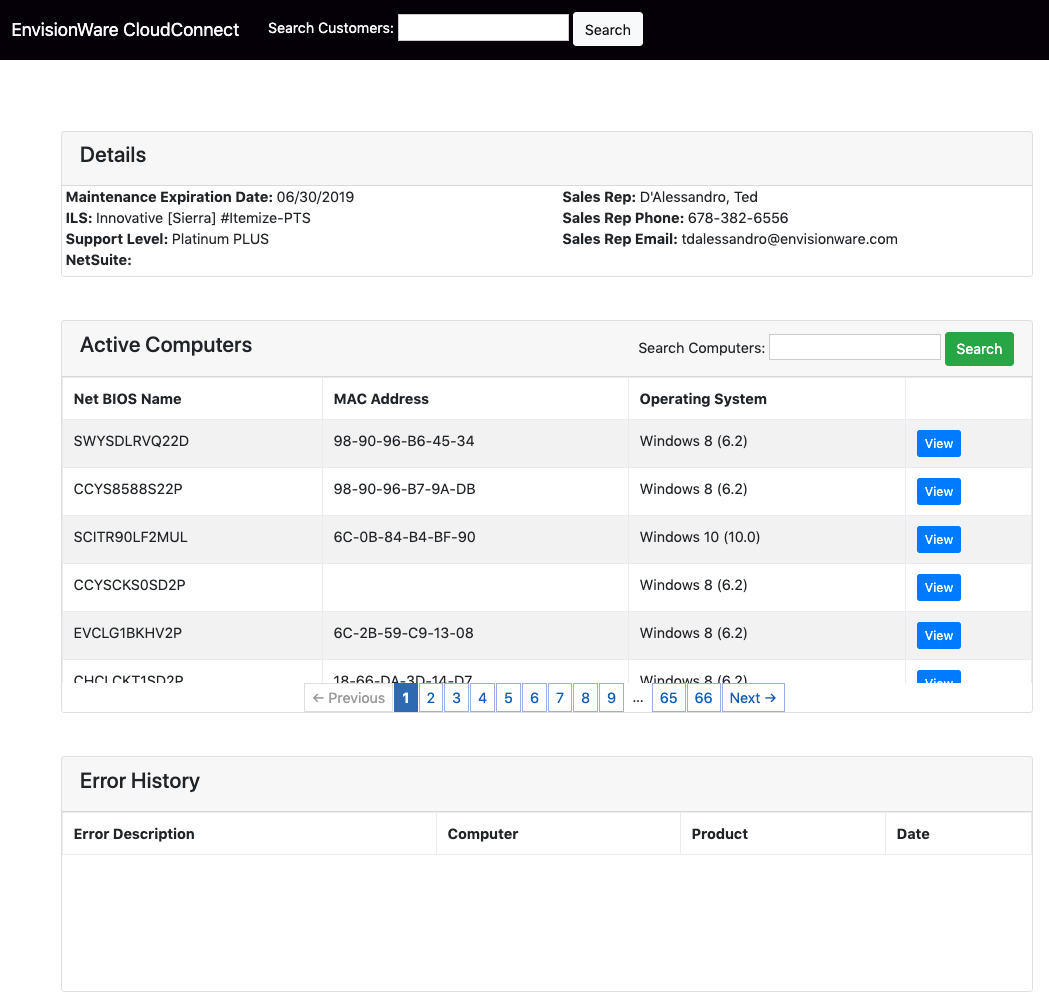Click View for SCITR90LF2MUL row
1049x1002 pixels.
tap(938, 540)
